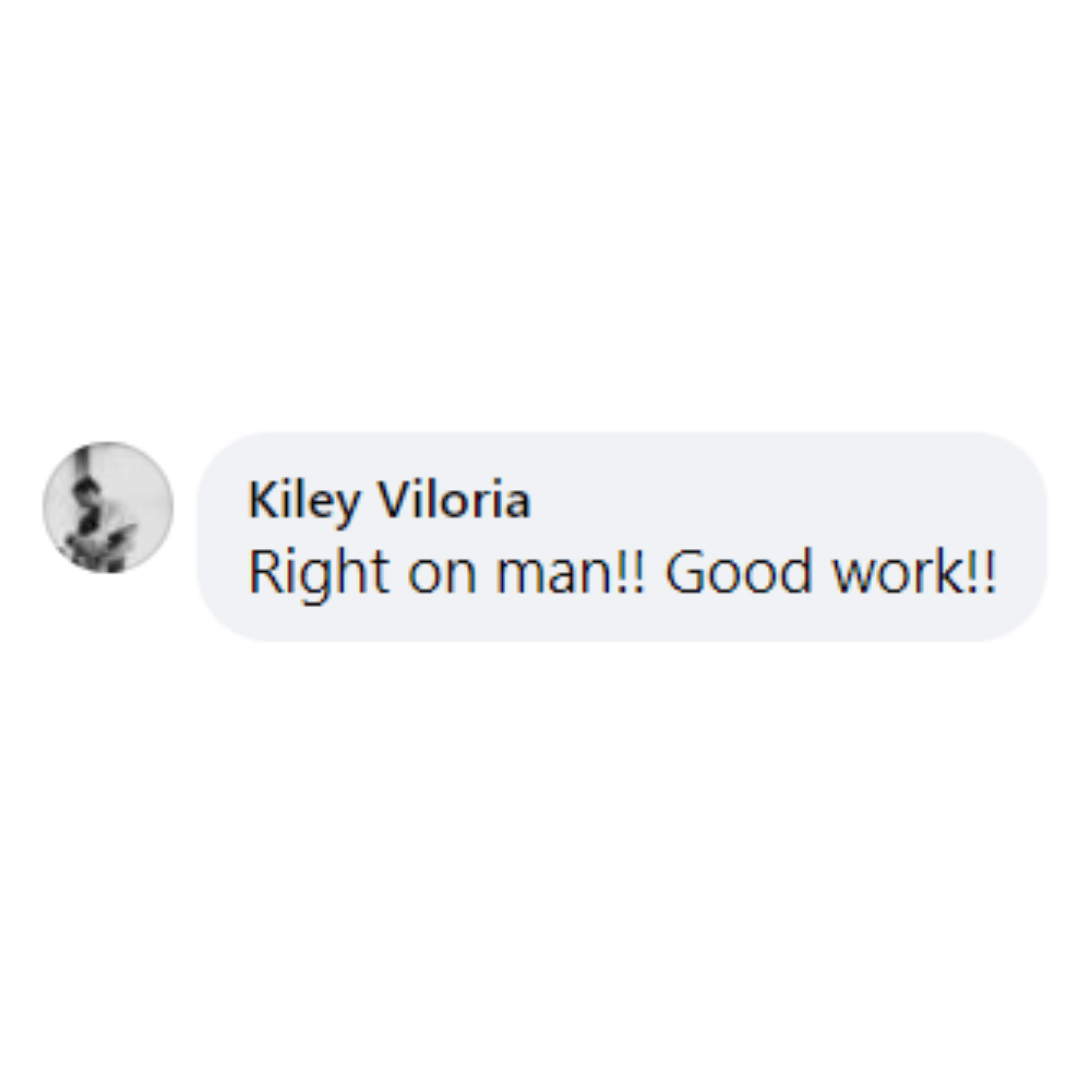Open Kiley Viloria's profile picture

point(107,507)
